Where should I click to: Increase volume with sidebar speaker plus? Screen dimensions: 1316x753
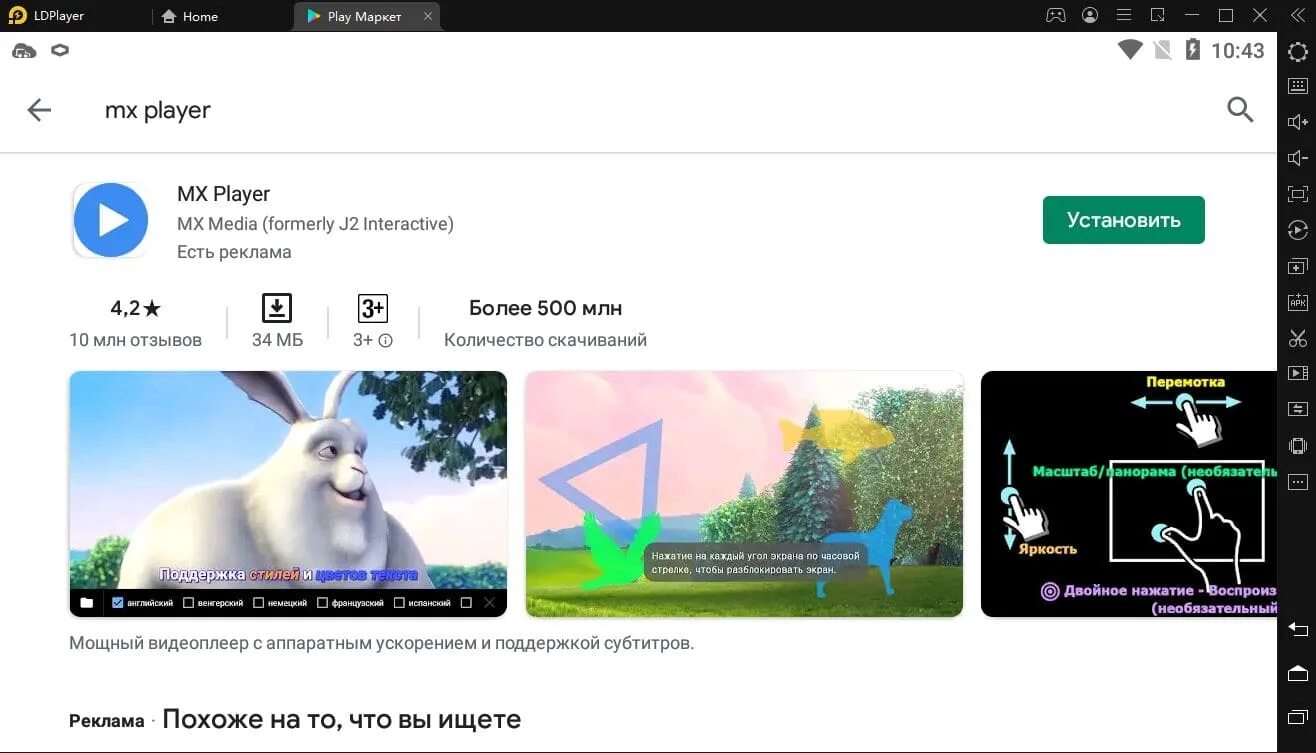1297,122
